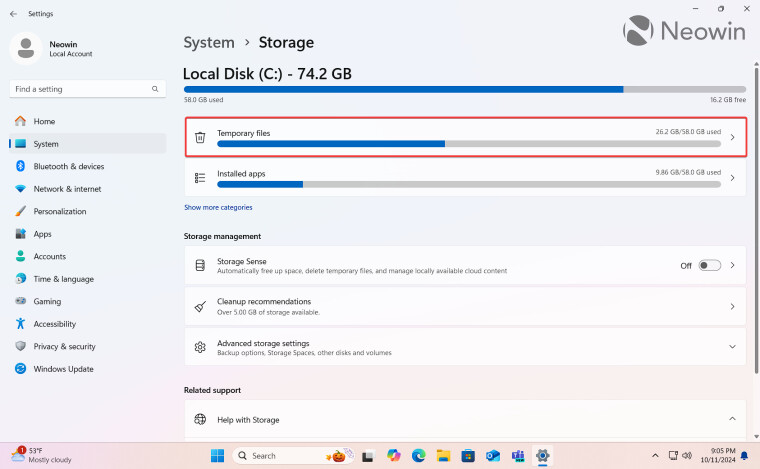Click the Storage Sense drive icon
Viewport: 760px width, 469px height.
(x=200, y=266)
